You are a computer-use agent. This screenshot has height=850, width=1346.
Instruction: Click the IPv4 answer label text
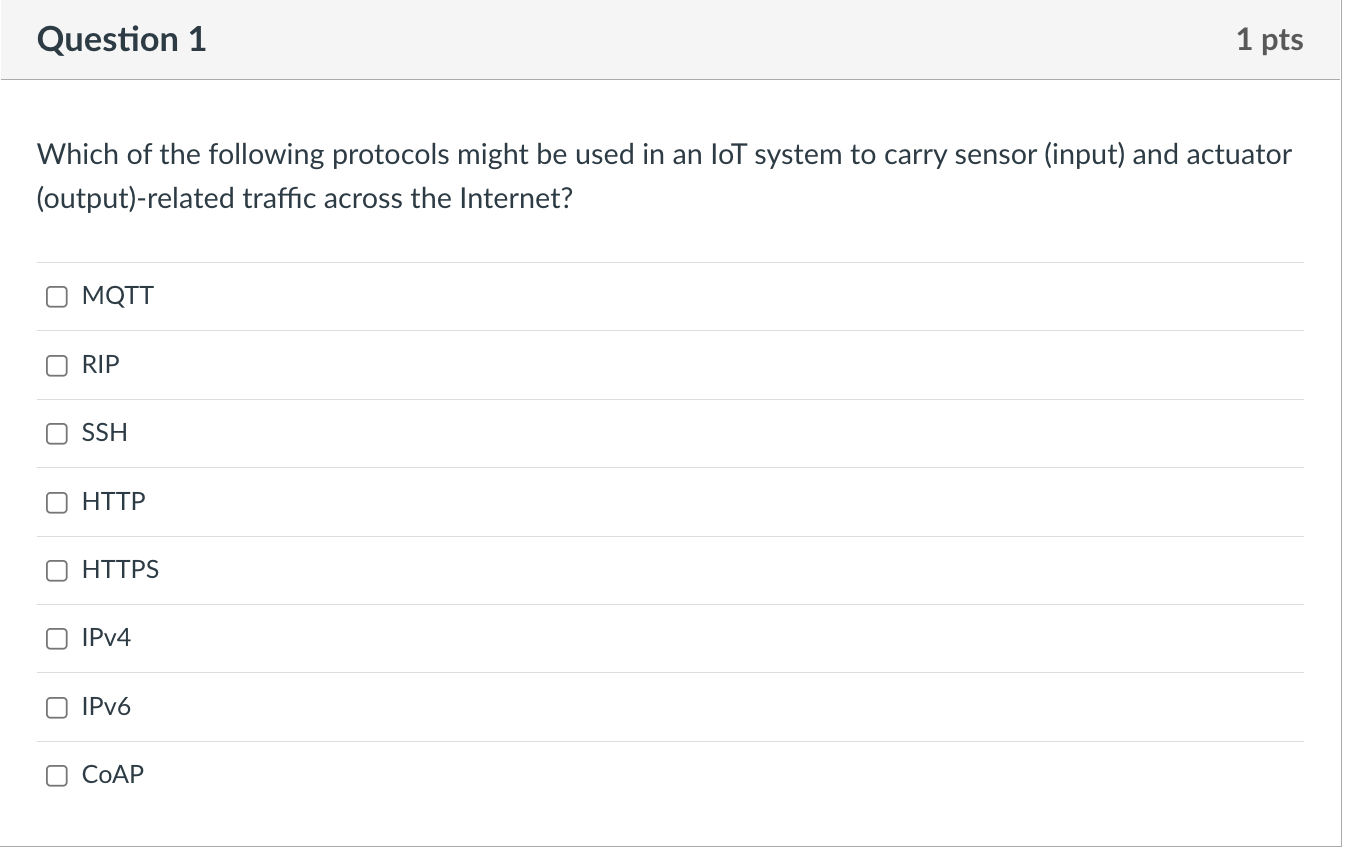click(106, 638)
